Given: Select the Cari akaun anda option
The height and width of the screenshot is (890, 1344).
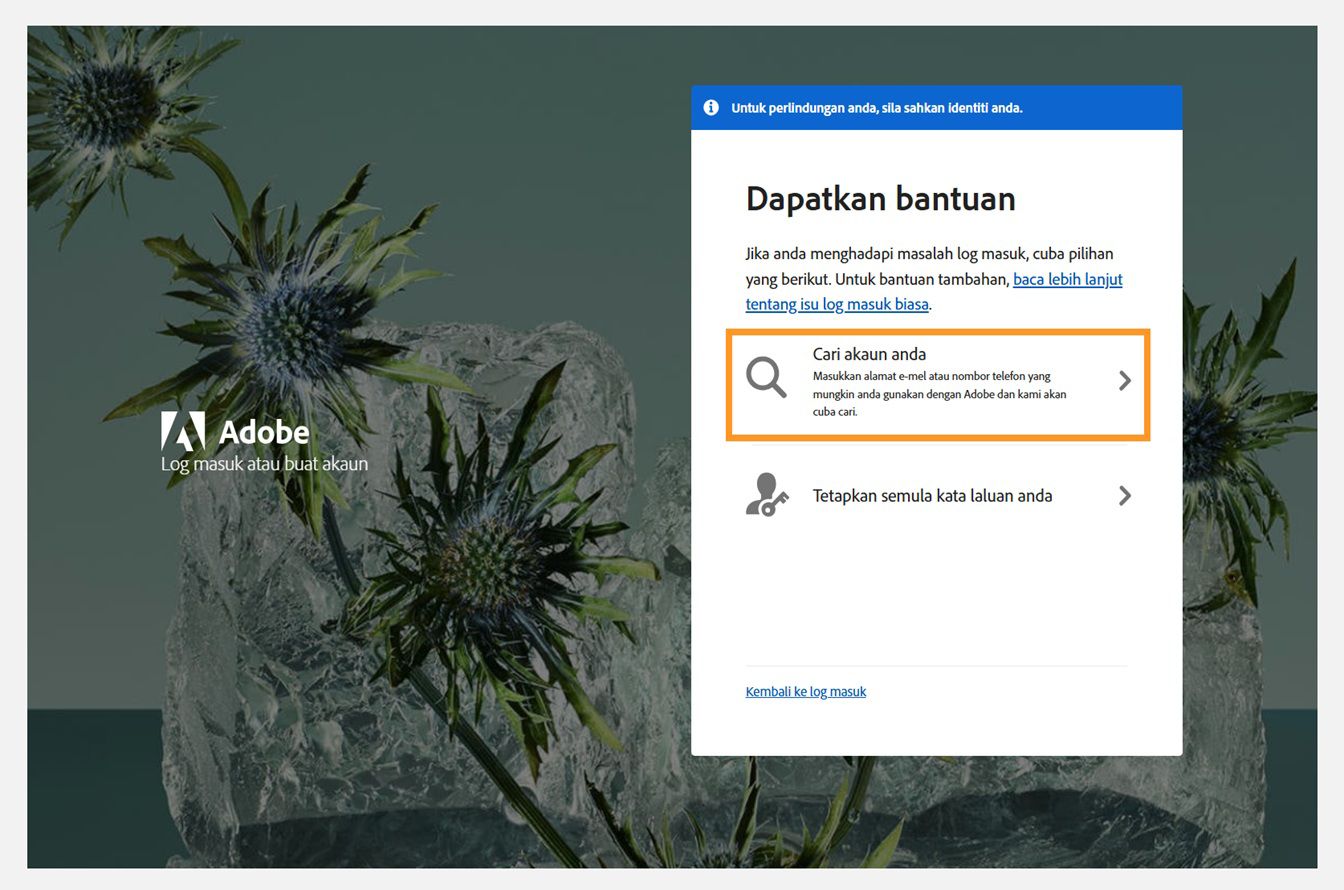Looking at the screenshot, I should (870, 354).
